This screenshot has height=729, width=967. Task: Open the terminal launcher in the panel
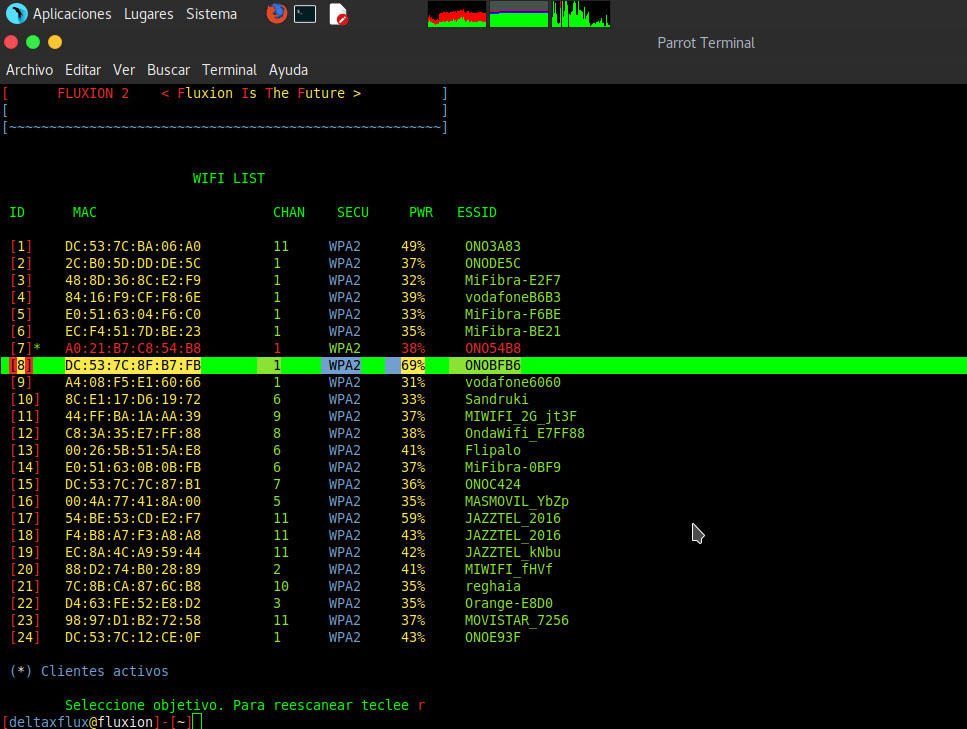pyautogui.click(x=306, y=14)
